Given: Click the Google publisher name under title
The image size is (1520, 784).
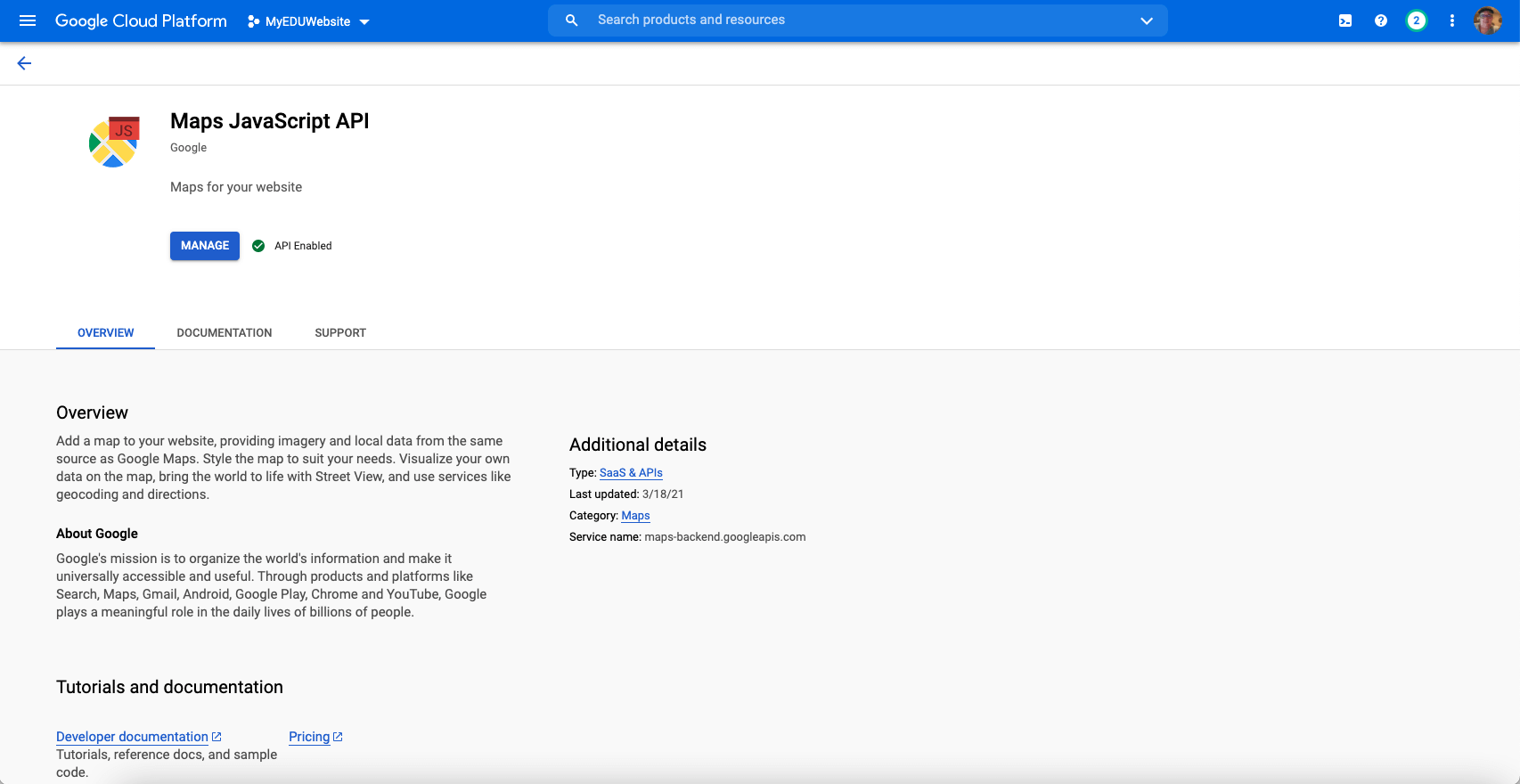Looking at the screenshot, I should pyautogui.click(x=189, y=148).
